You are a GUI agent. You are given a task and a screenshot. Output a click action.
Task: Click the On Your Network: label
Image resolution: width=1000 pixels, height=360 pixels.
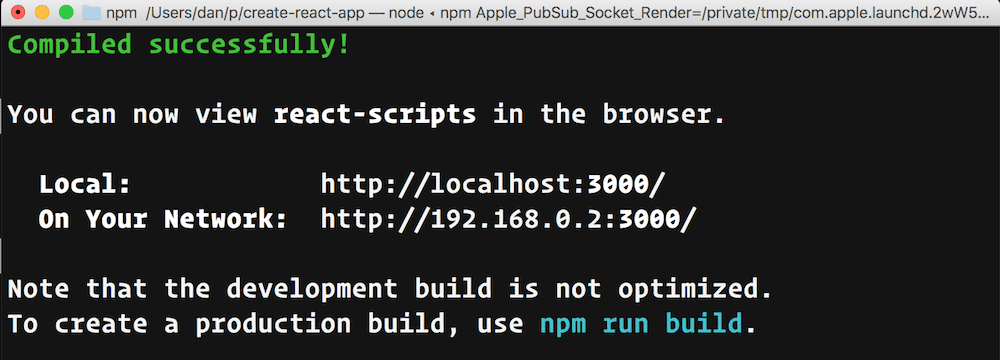(x=163, y=220)
